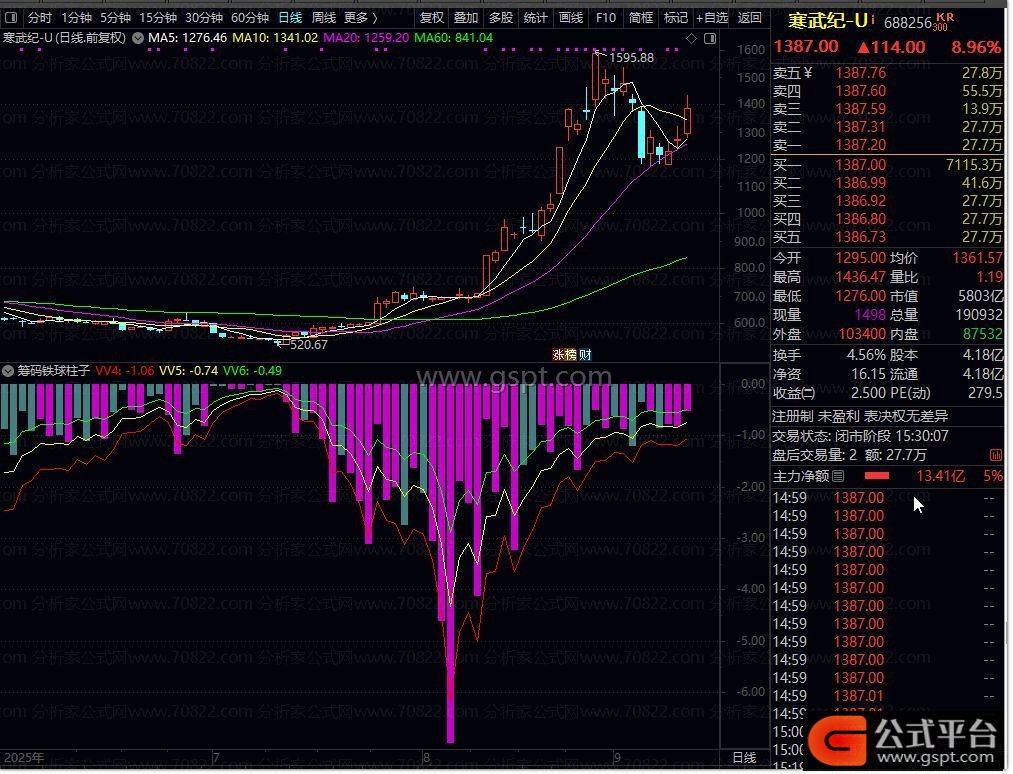Expand the 更多 periods dropdown
The height and width of the screenshot is (774, 1013).
coord(360,17)
